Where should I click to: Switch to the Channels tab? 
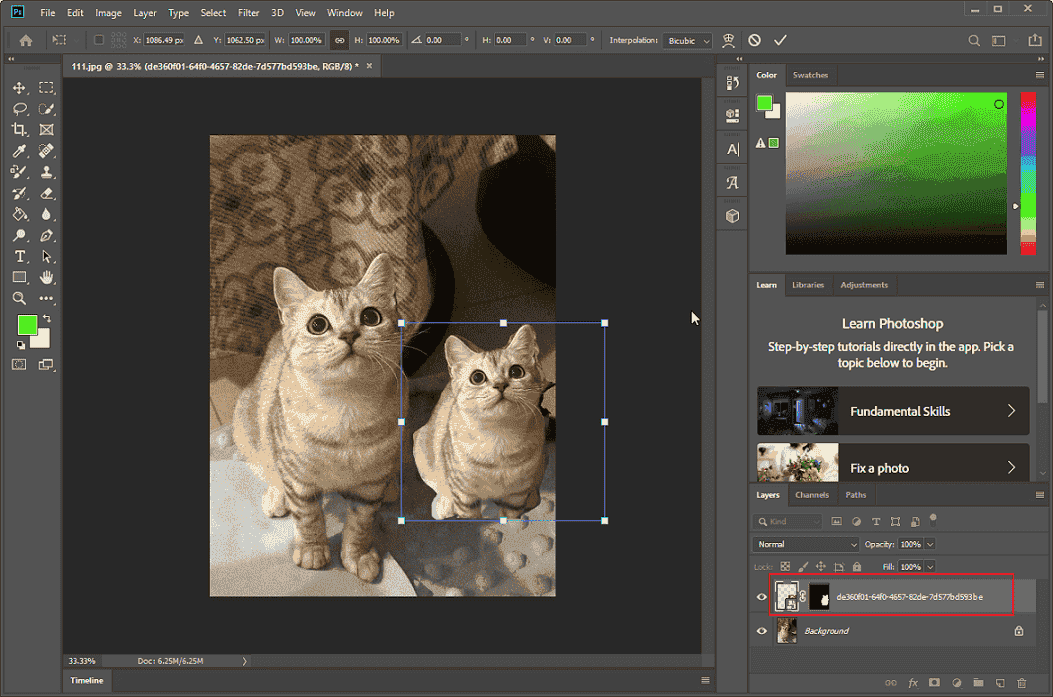click(x=812, y=494)
